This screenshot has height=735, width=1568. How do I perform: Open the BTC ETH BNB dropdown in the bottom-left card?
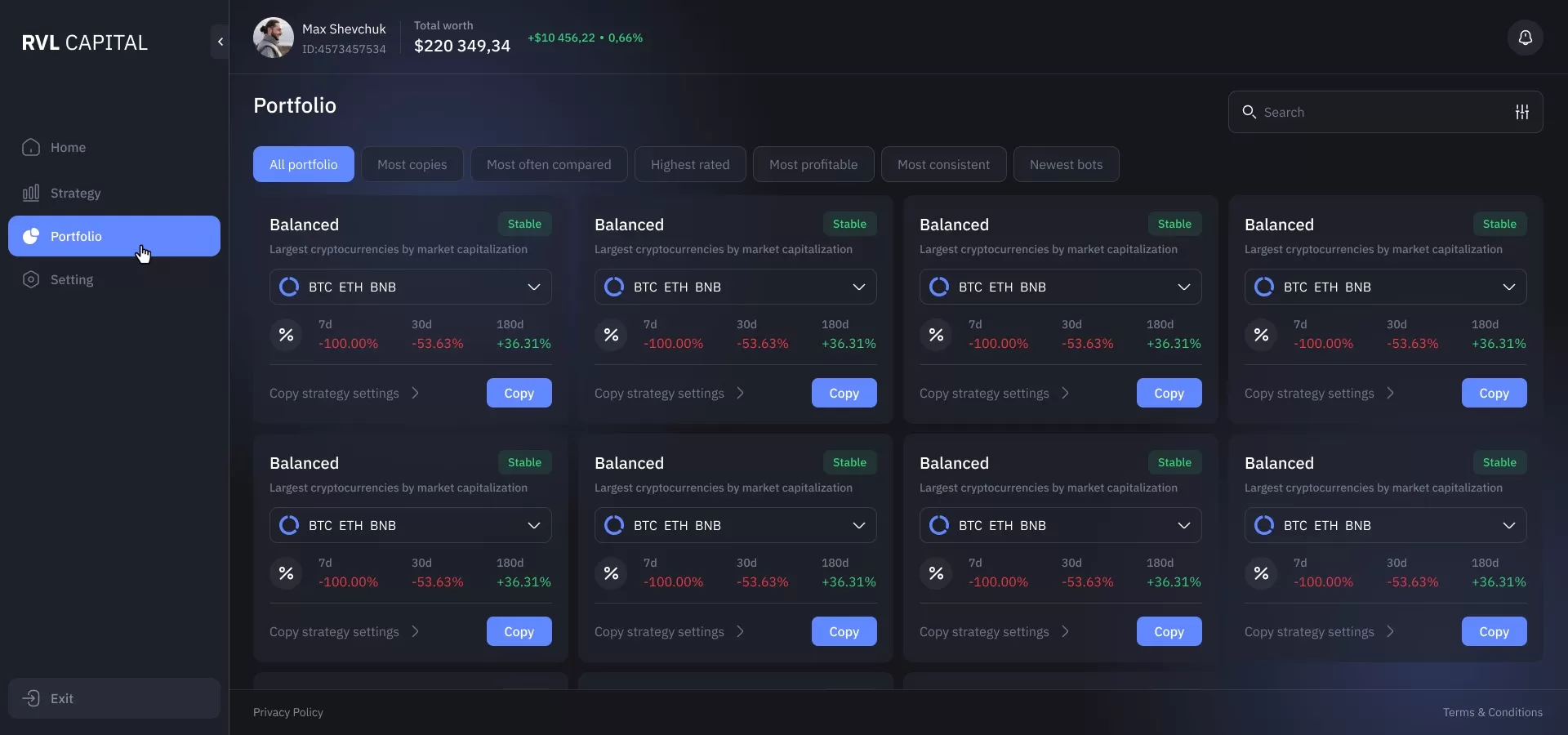pos(533,526)
